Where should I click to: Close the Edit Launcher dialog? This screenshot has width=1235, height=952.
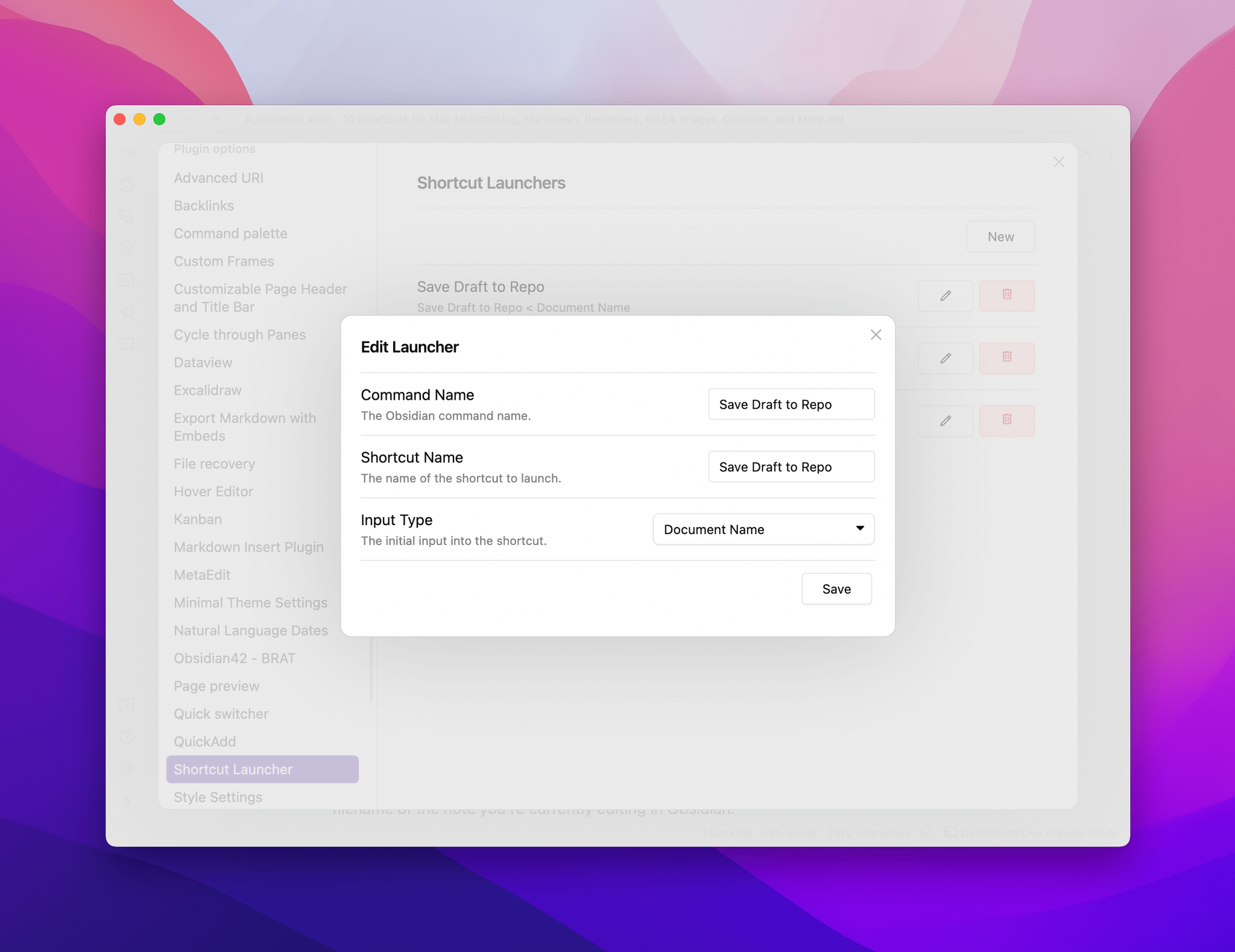tap(875, 333)
